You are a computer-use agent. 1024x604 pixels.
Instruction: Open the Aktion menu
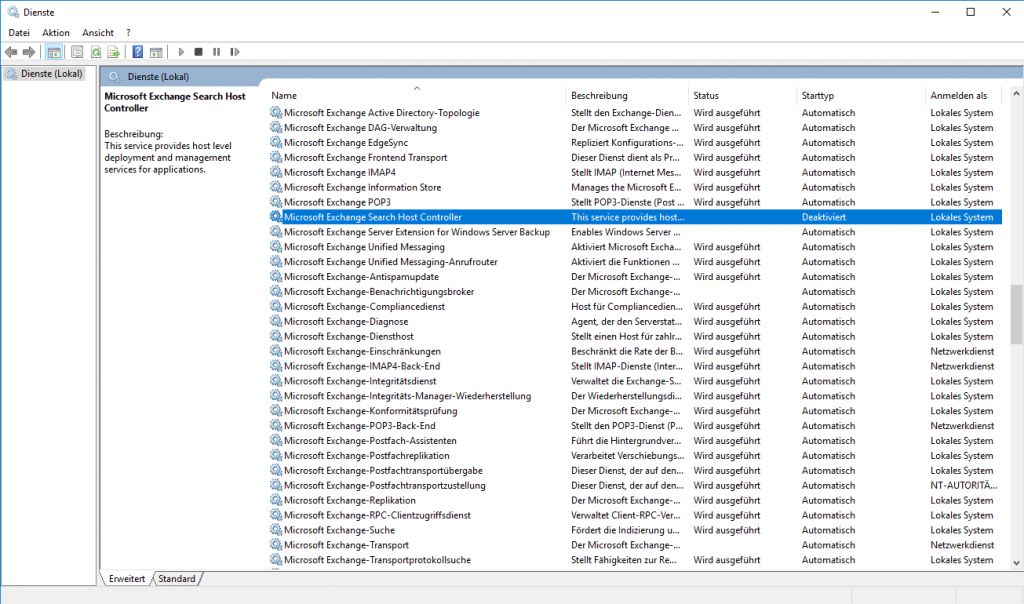click(56, 33)
